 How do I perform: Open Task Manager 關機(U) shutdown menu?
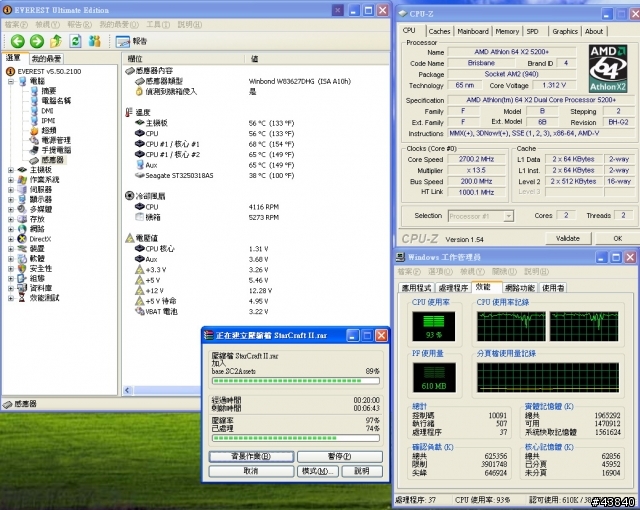tap(504, 272)
